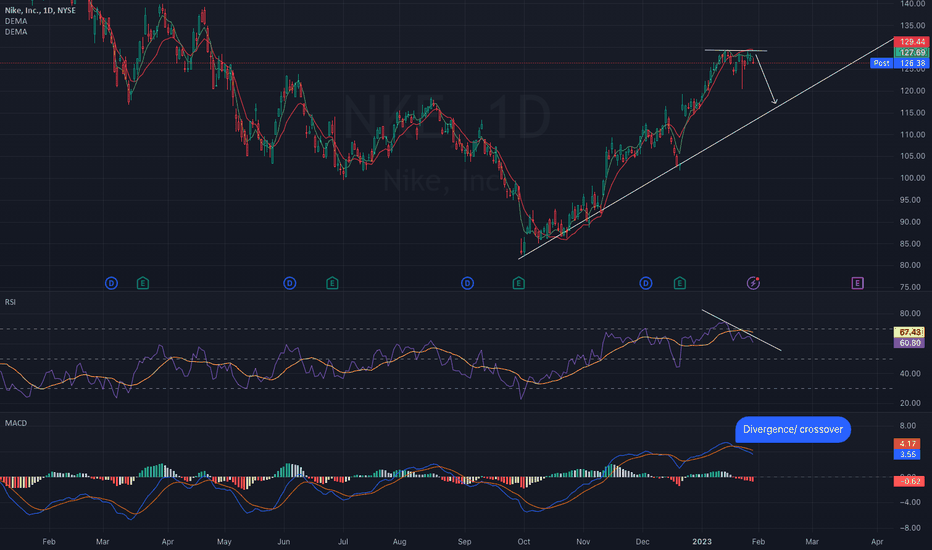The width and height of the screenshot is (932, 550).
Task: Show the dividend D marker in early December
Action: 646,283
